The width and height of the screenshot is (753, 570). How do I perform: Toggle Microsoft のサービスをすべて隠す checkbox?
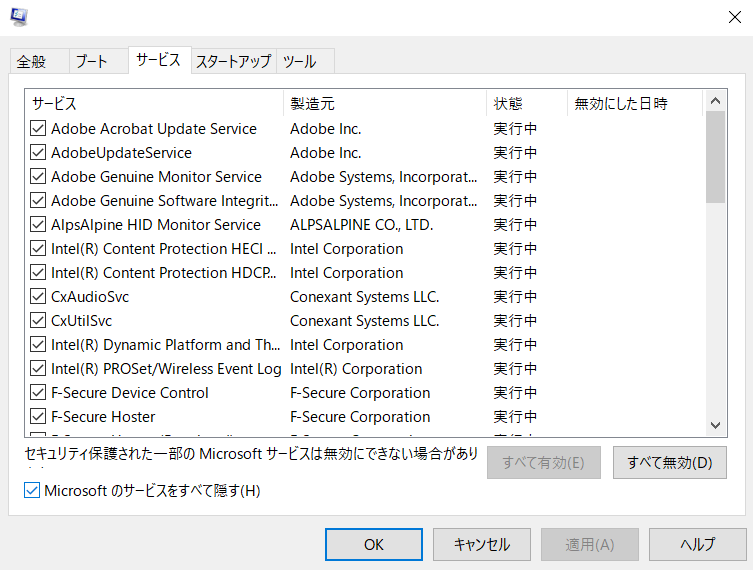pos(32,490)
